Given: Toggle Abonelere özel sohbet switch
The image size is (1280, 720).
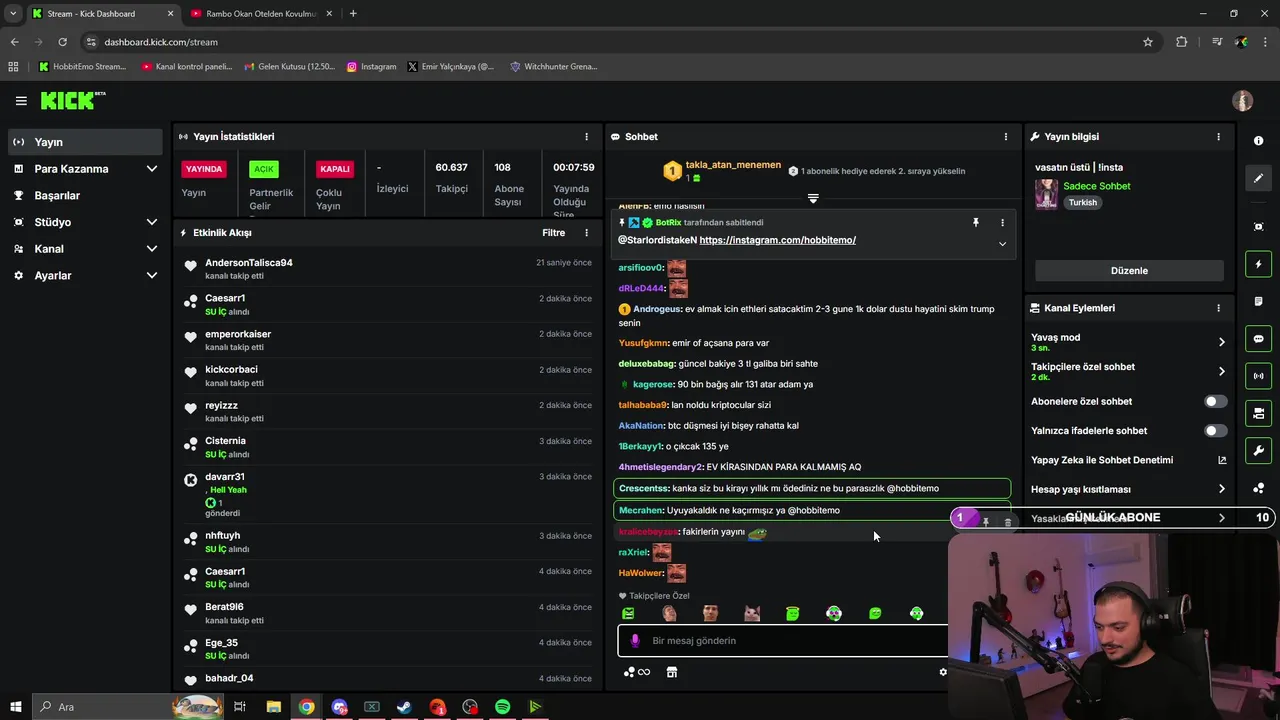Looking at the screenshot, I should click(x=1215, y=402).
